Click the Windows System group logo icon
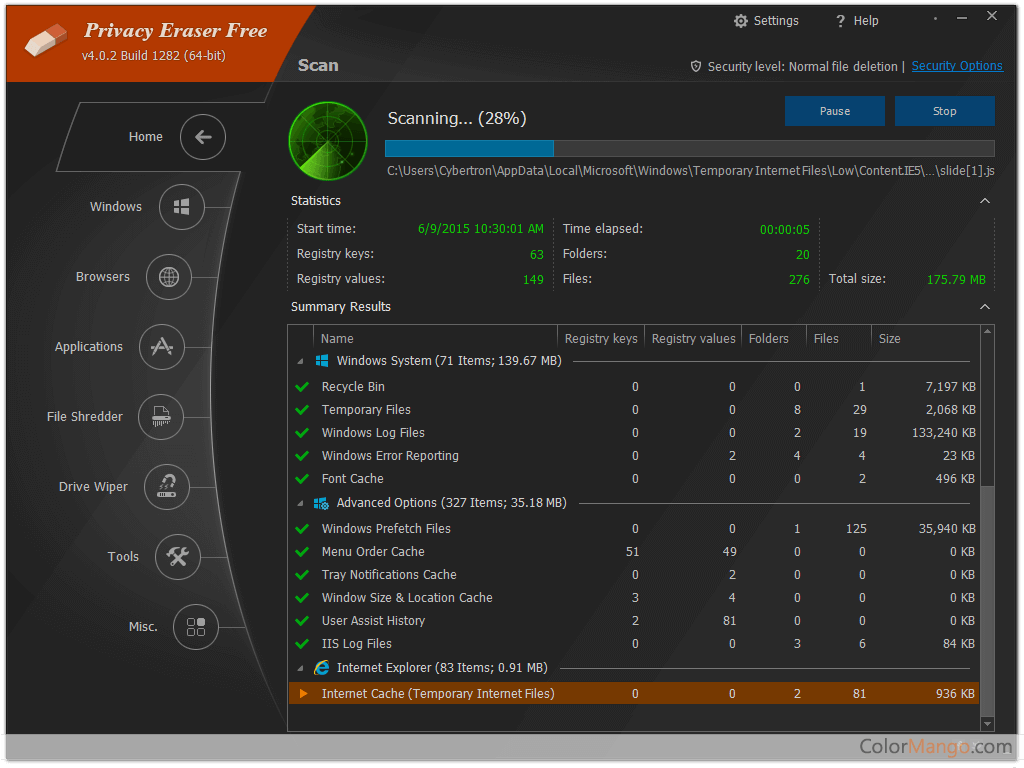This screenshot has width=1024, height=768. point(322,360)
